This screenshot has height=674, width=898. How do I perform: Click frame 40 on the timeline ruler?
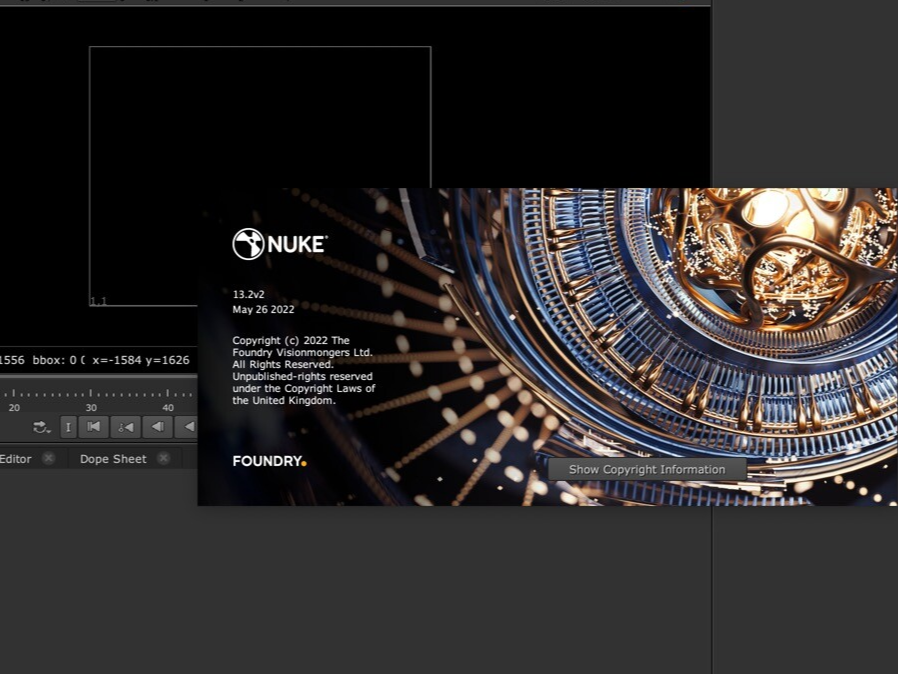click(167, 407)
